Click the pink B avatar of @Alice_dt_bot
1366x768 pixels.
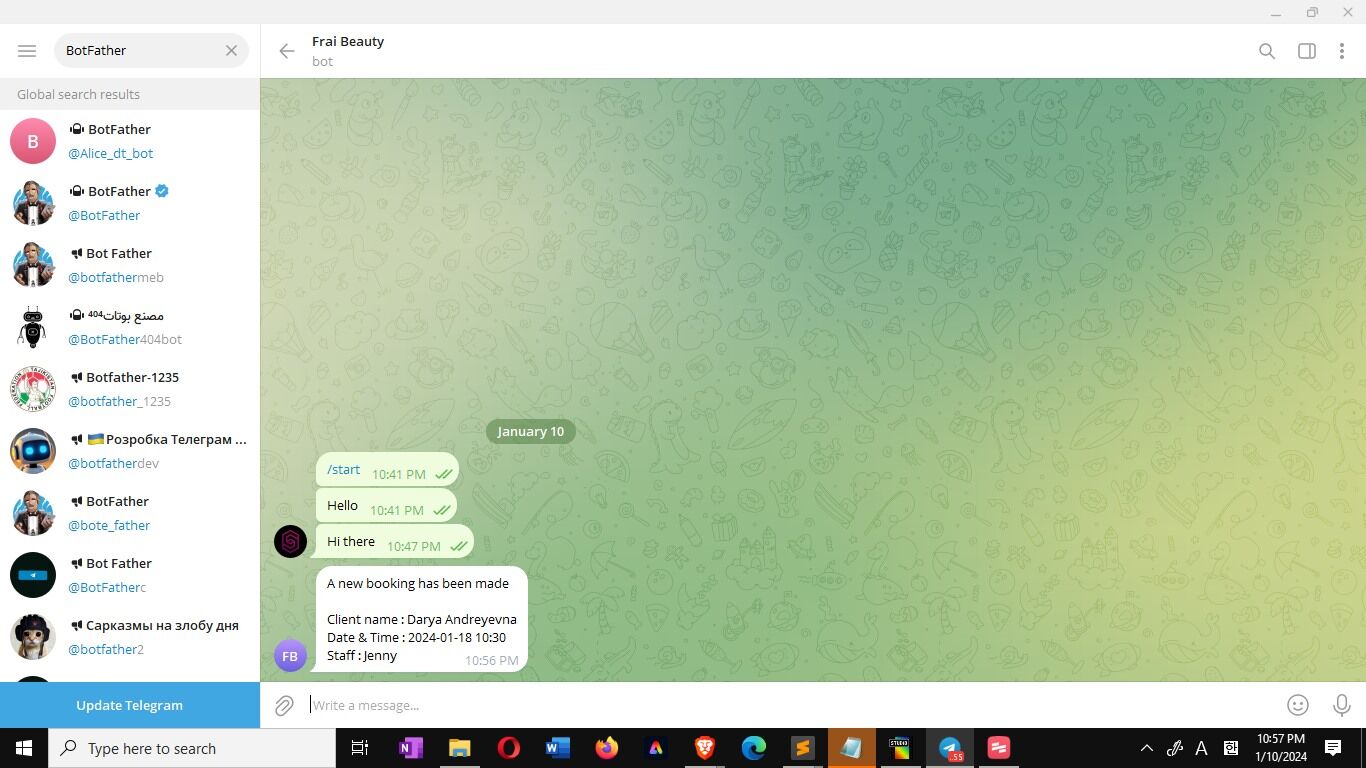[33, 141]
